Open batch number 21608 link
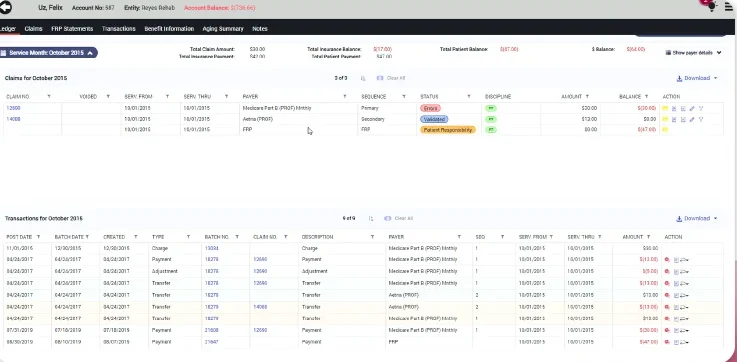Image resolution: width=737 pixels, height=362 pixels. point(212,330)
